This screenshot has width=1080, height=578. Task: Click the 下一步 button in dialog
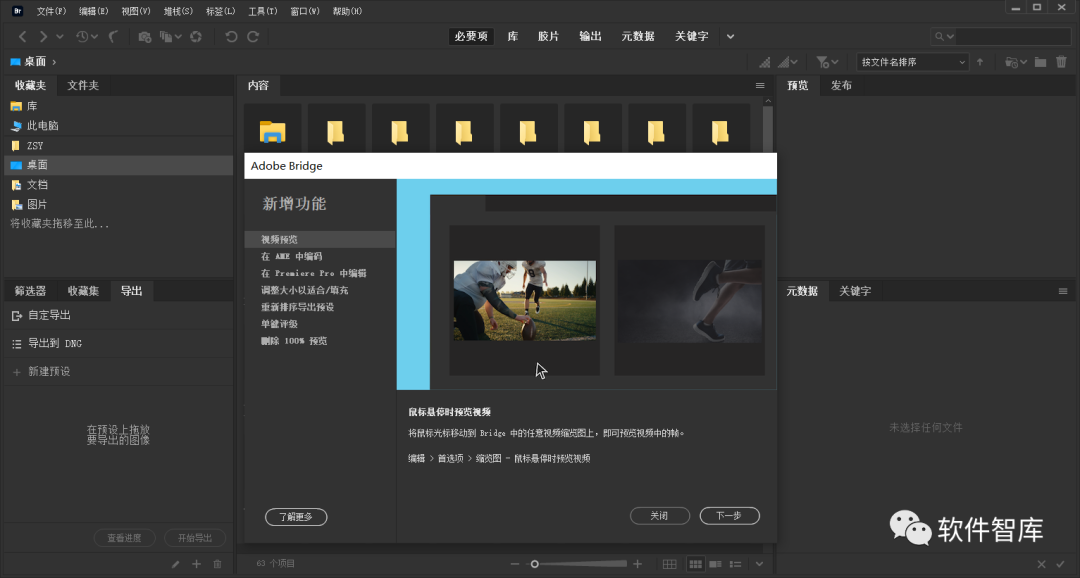click(729, 515)
